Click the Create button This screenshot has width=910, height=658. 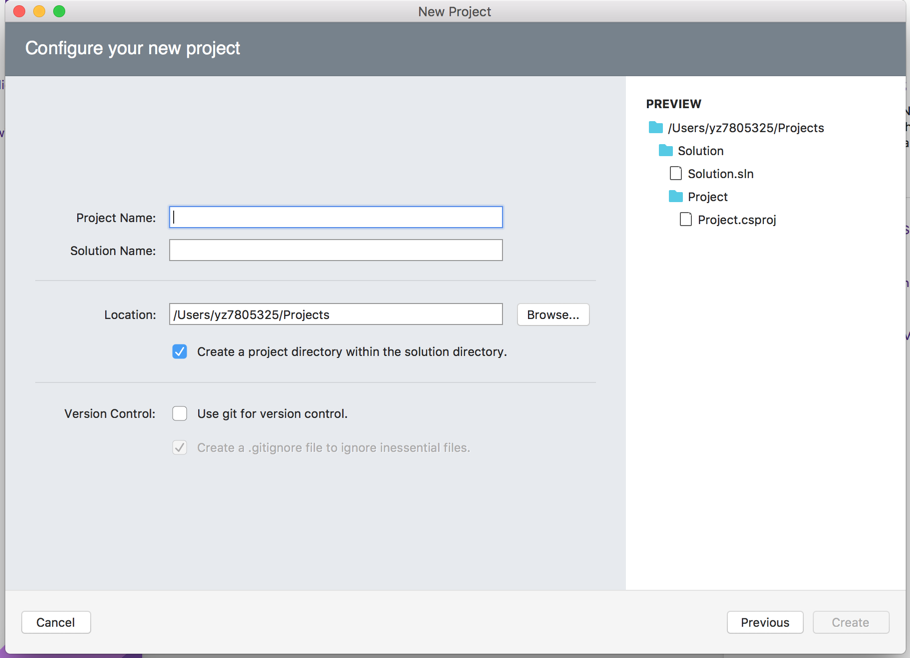851,623
